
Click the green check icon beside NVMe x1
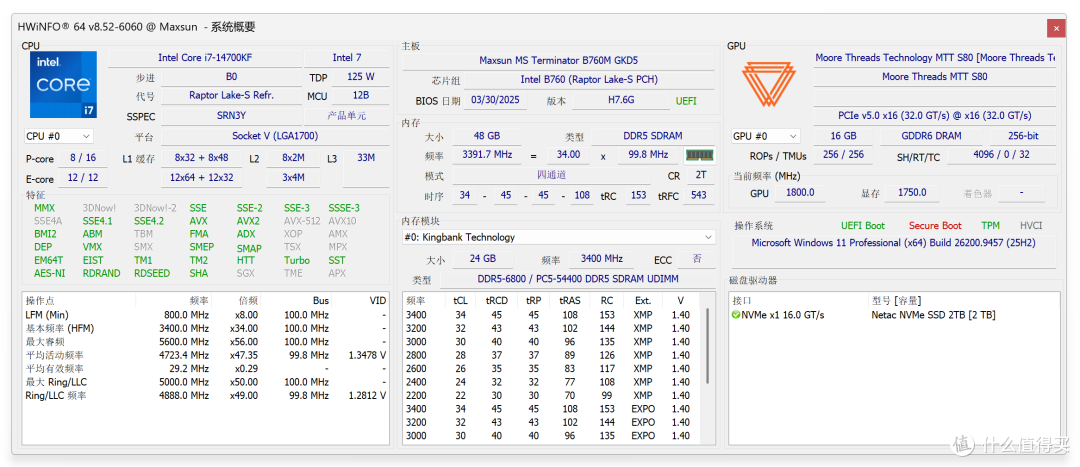click(736, 315)
